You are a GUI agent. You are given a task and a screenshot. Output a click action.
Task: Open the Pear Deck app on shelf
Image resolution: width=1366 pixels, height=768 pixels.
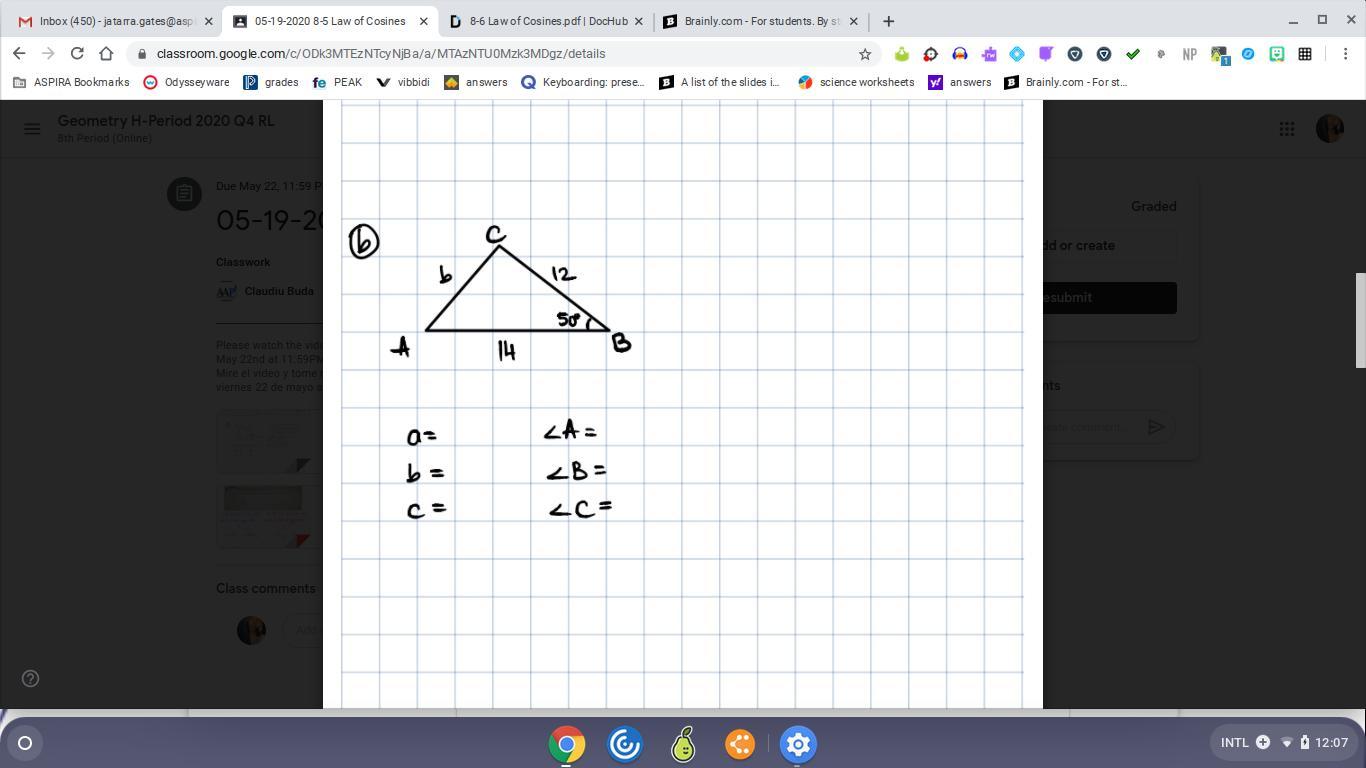pyautogui.click(x=683, y=744)
